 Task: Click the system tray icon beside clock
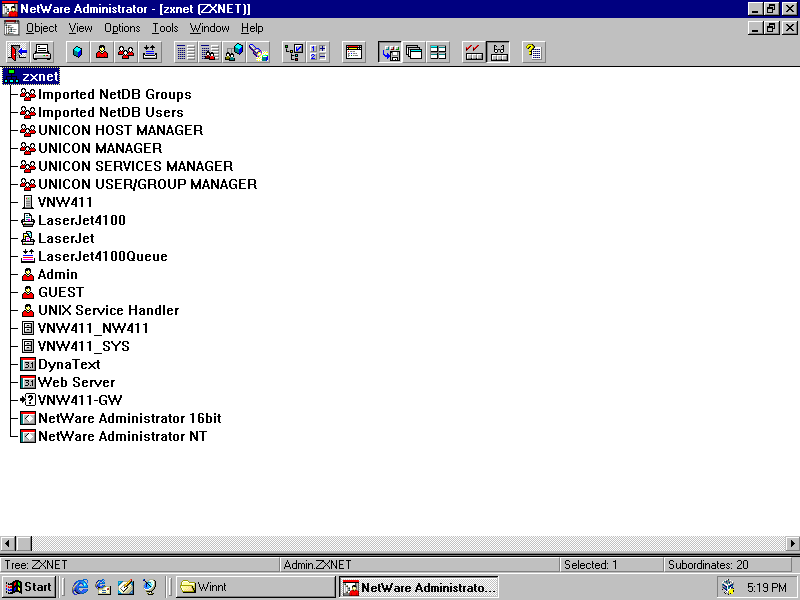[x=728, y=587]
